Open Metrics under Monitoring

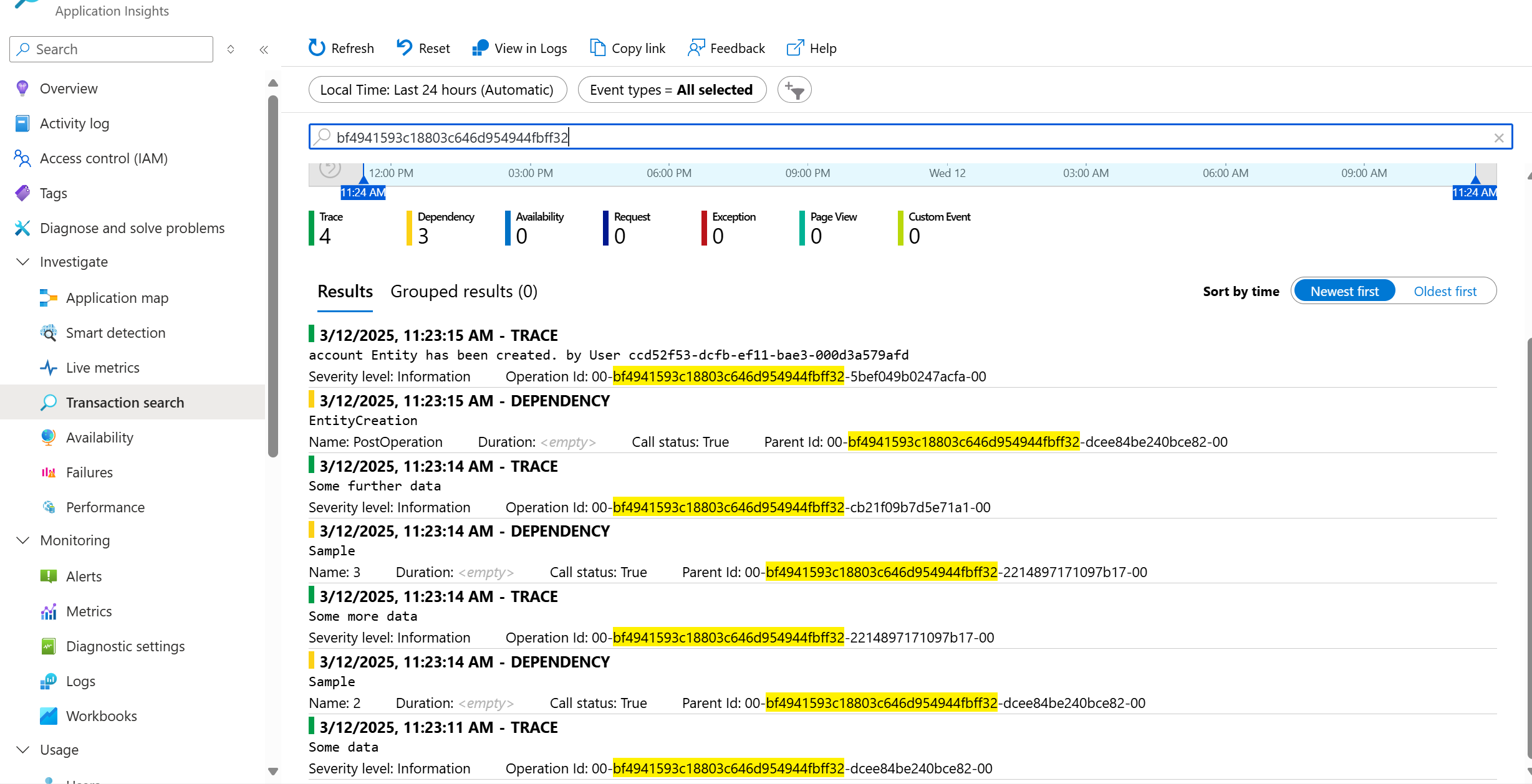[89, 611]
